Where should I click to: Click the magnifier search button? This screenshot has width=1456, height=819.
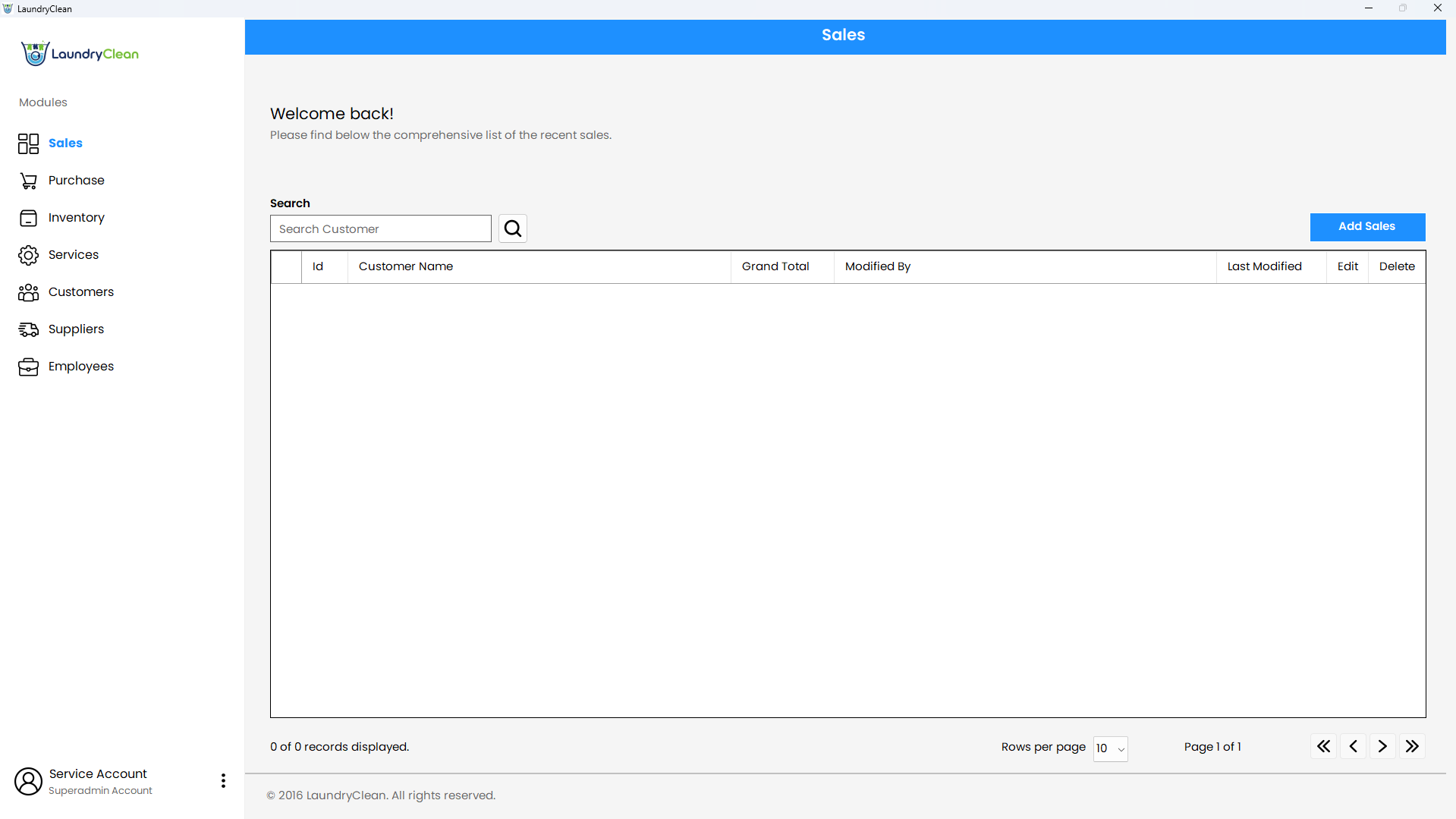pyautogui.click(x=513, y=228)
